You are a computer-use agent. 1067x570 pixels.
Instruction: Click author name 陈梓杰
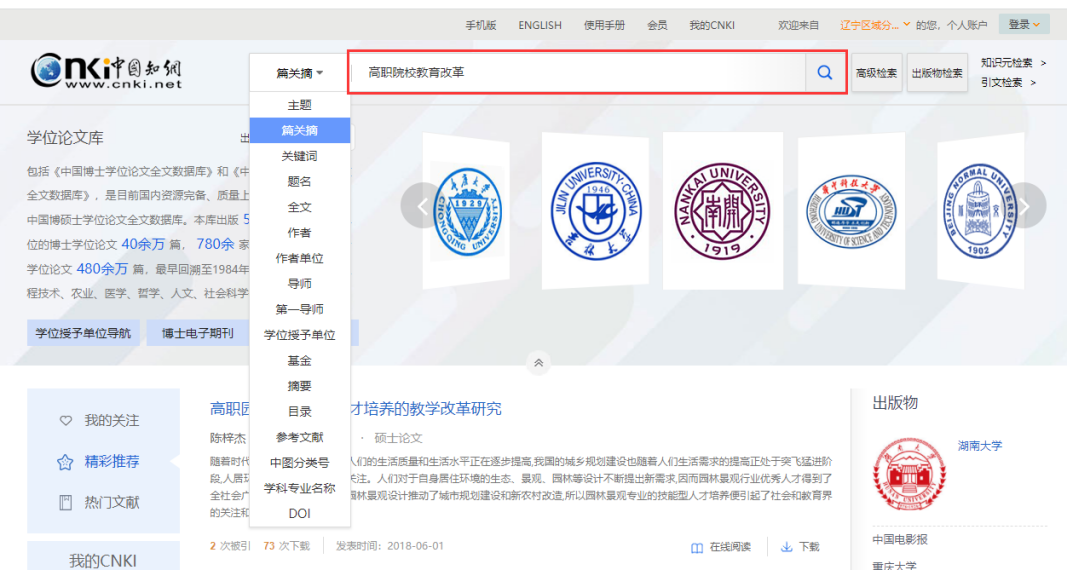coord(228,438)
